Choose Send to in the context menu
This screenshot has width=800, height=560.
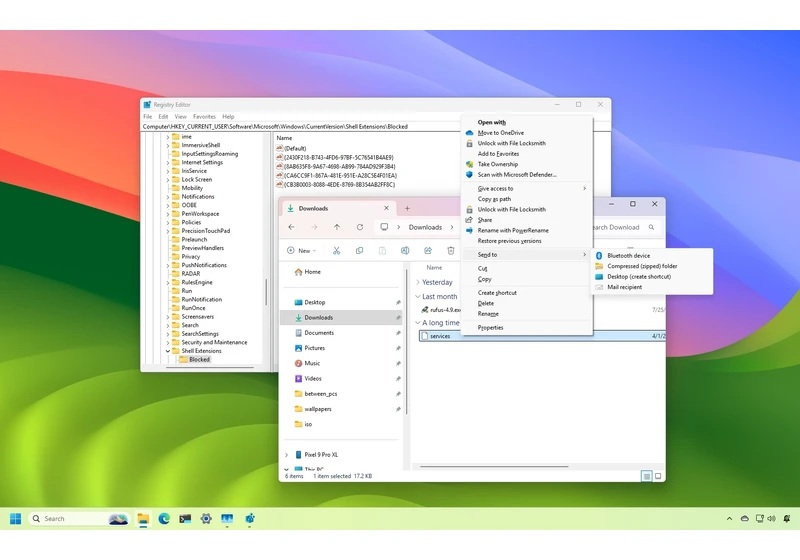coord(527,254)
